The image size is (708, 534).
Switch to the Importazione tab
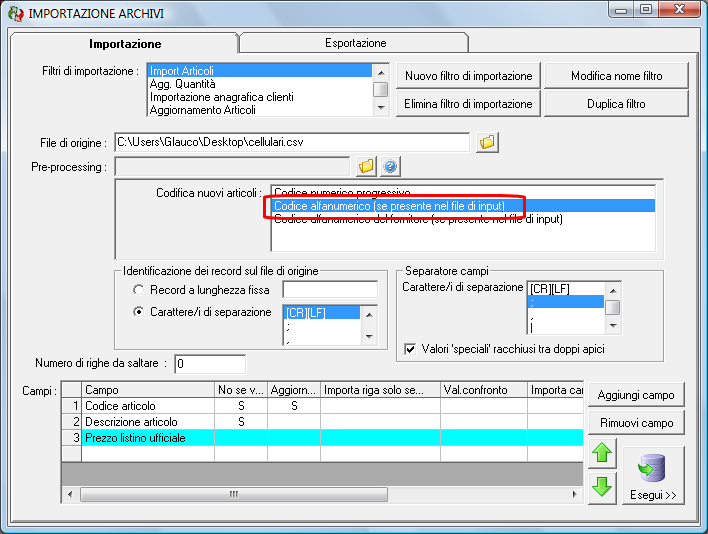pyautogui.click(x=125, y=44)
